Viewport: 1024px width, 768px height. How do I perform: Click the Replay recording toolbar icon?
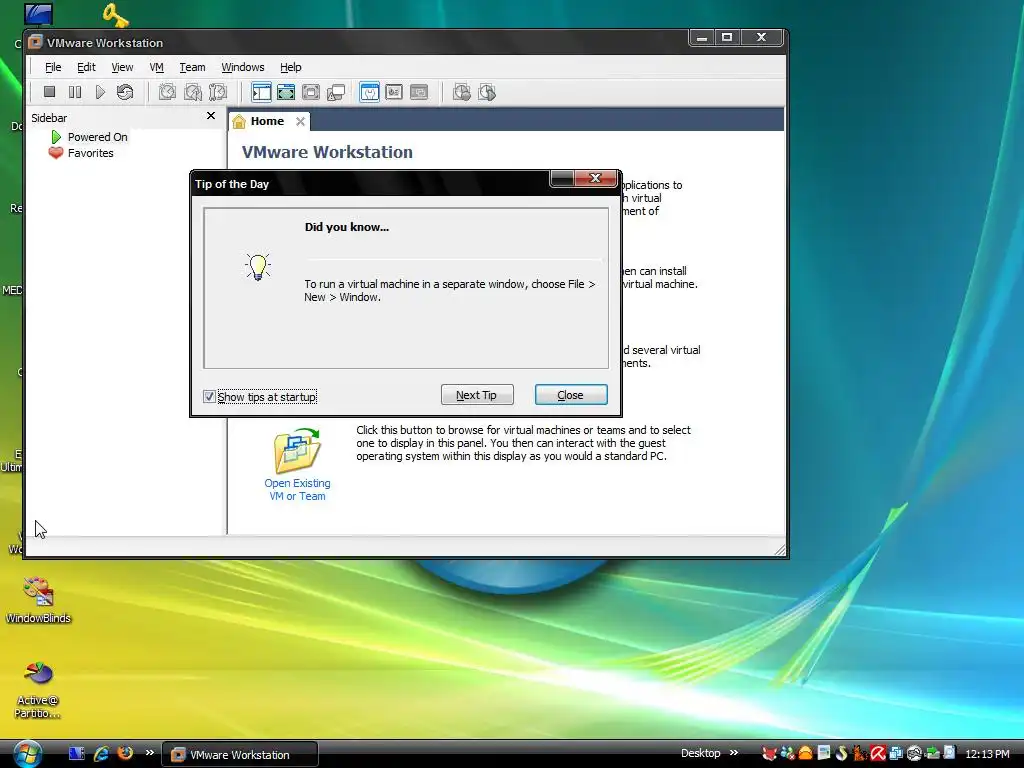tap(487, 92)
